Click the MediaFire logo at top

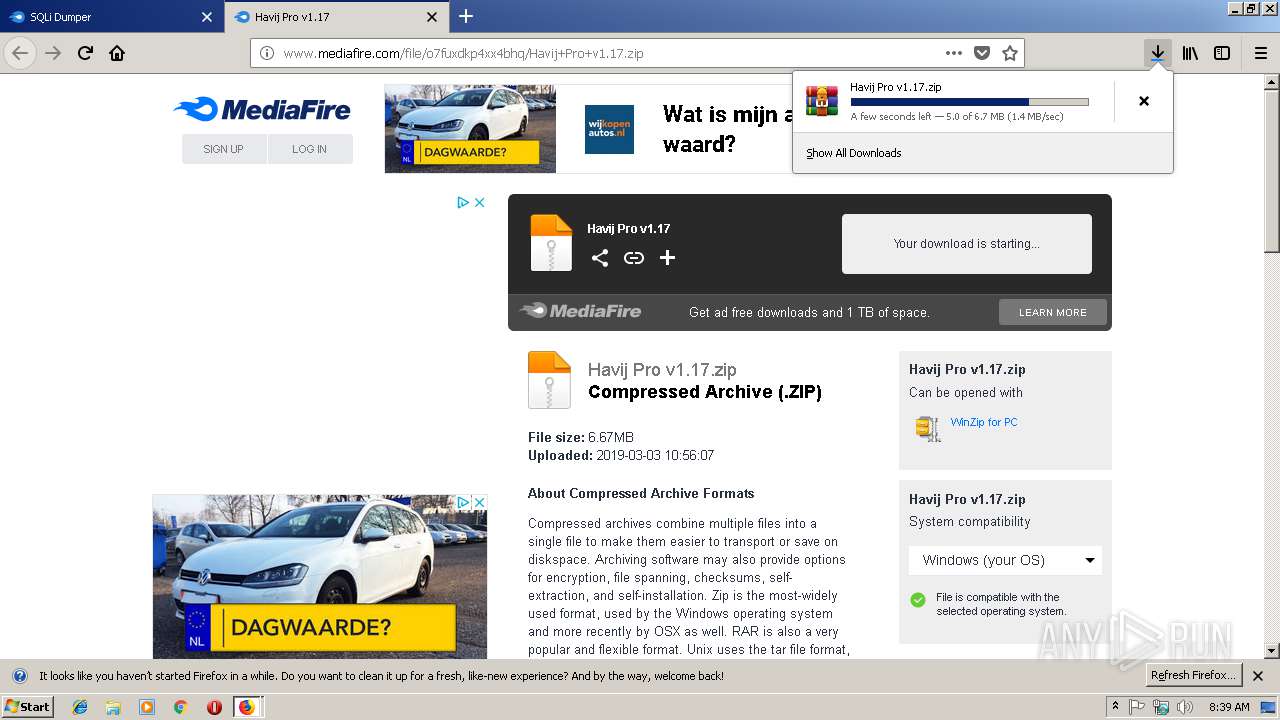(x=262, y=109)
